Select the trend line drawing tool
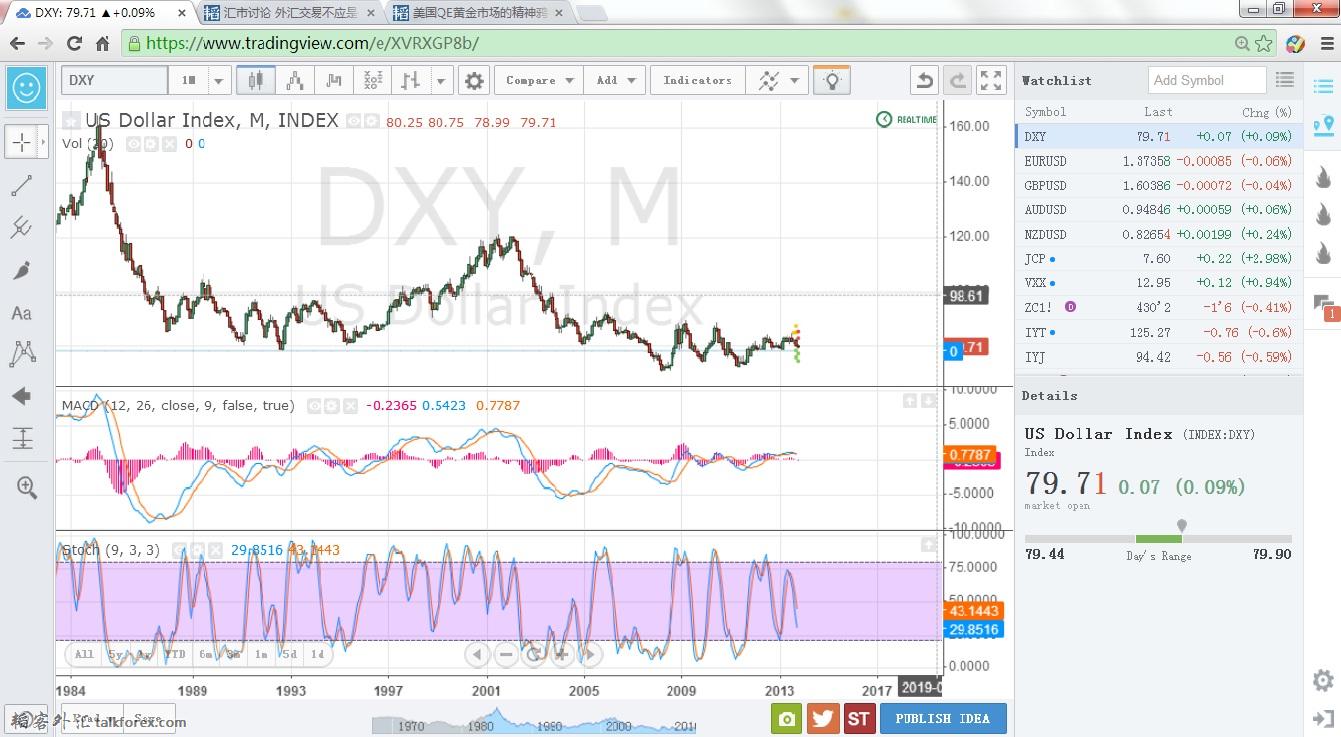1341x737 pixels. tap(22, 186)
